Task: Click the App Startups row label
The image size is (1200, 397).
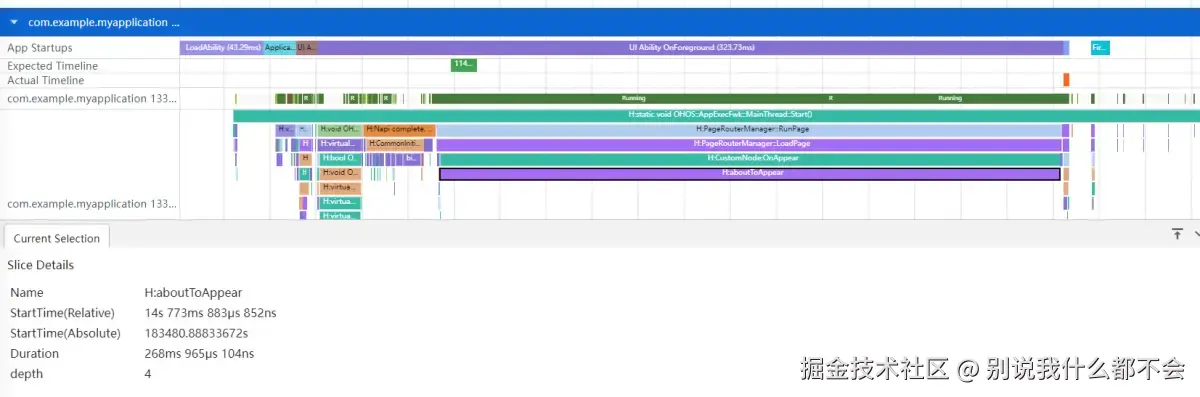Action: point(40,47)
